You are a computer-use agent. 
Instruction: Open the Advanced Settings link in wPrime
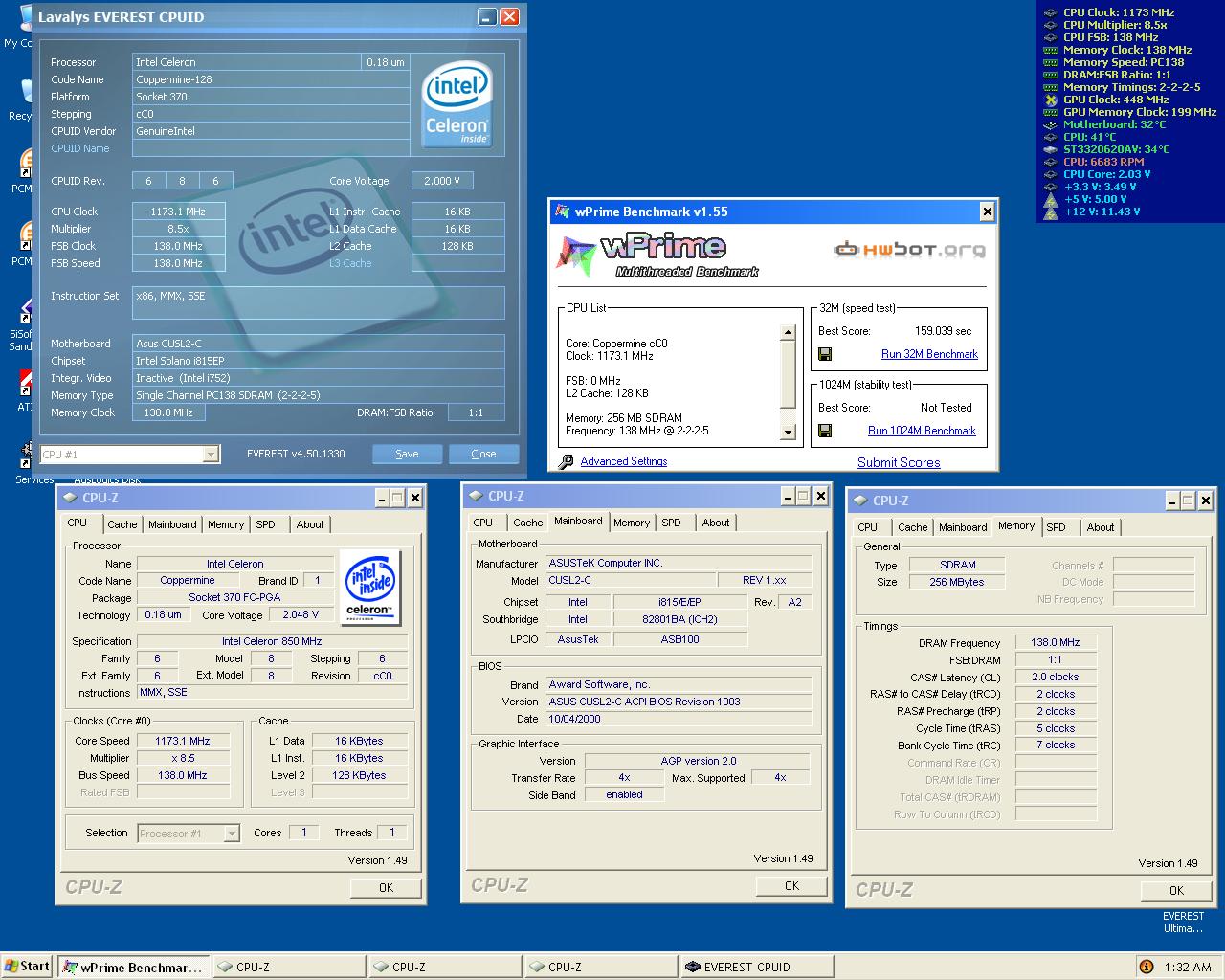coord(624,461)
